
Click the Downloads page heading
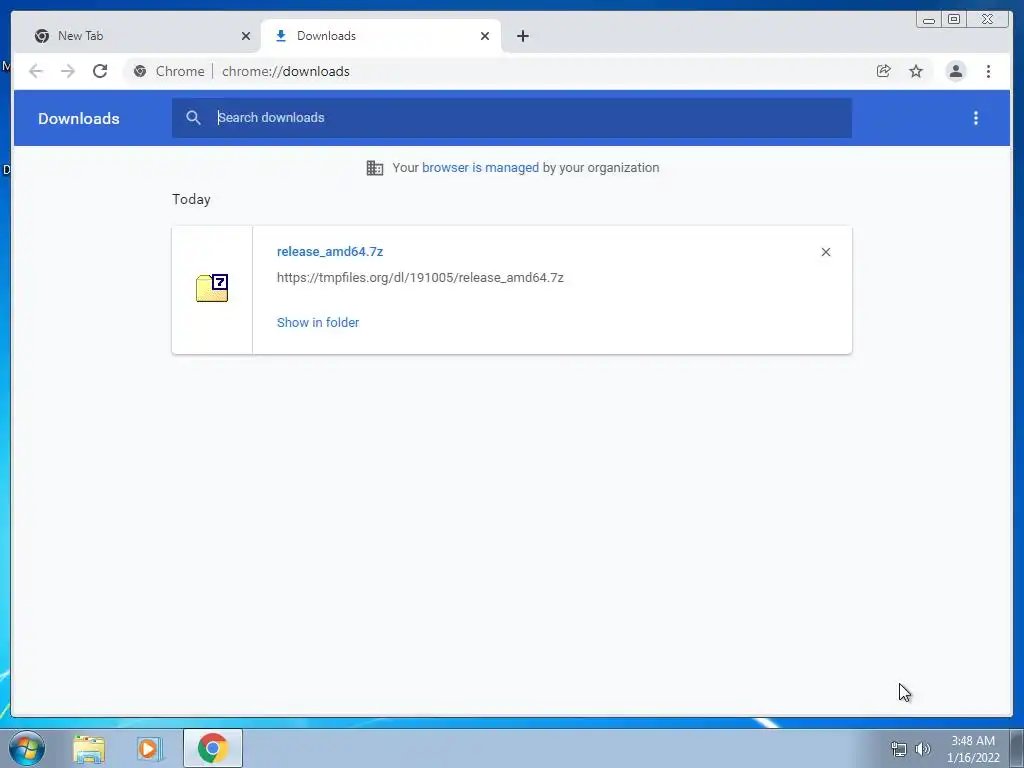[x=78, y=118]
